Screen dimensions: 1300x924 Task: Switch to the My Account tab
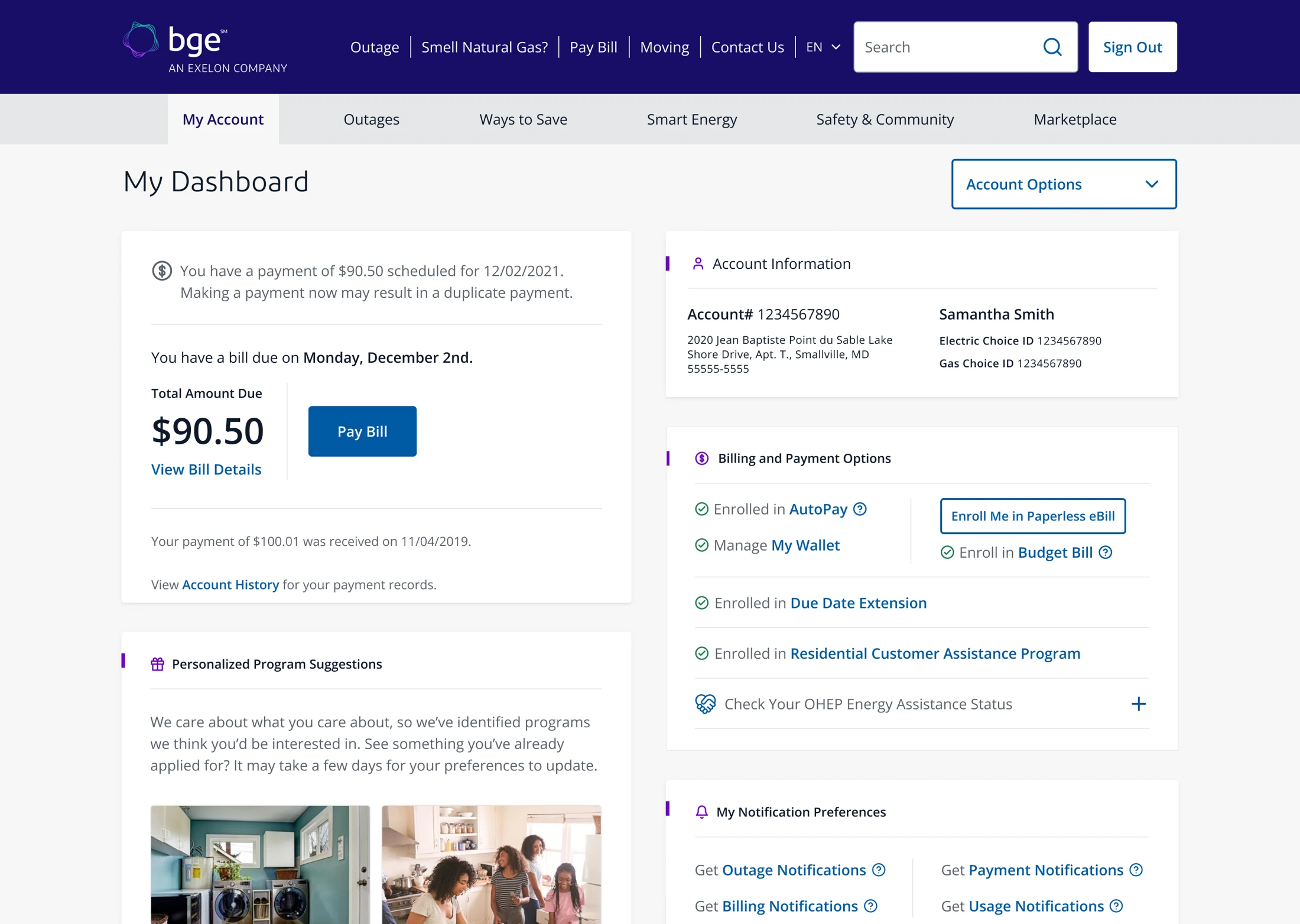click(223, 119)
